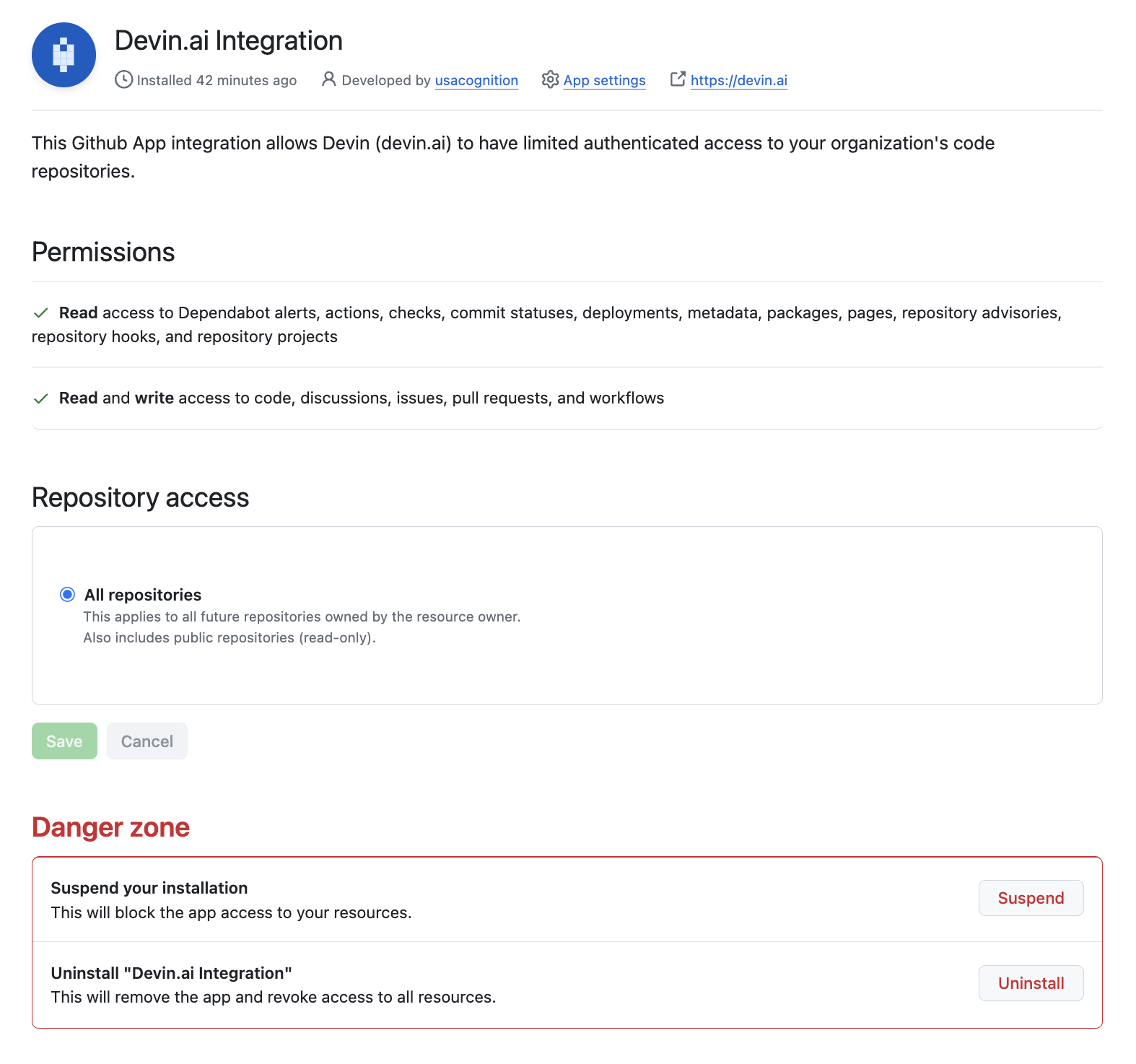The width and height of the screenshot is (1136, 1064).
Task: Click the Devin.ai Integration page title
Action: point(229,40)
